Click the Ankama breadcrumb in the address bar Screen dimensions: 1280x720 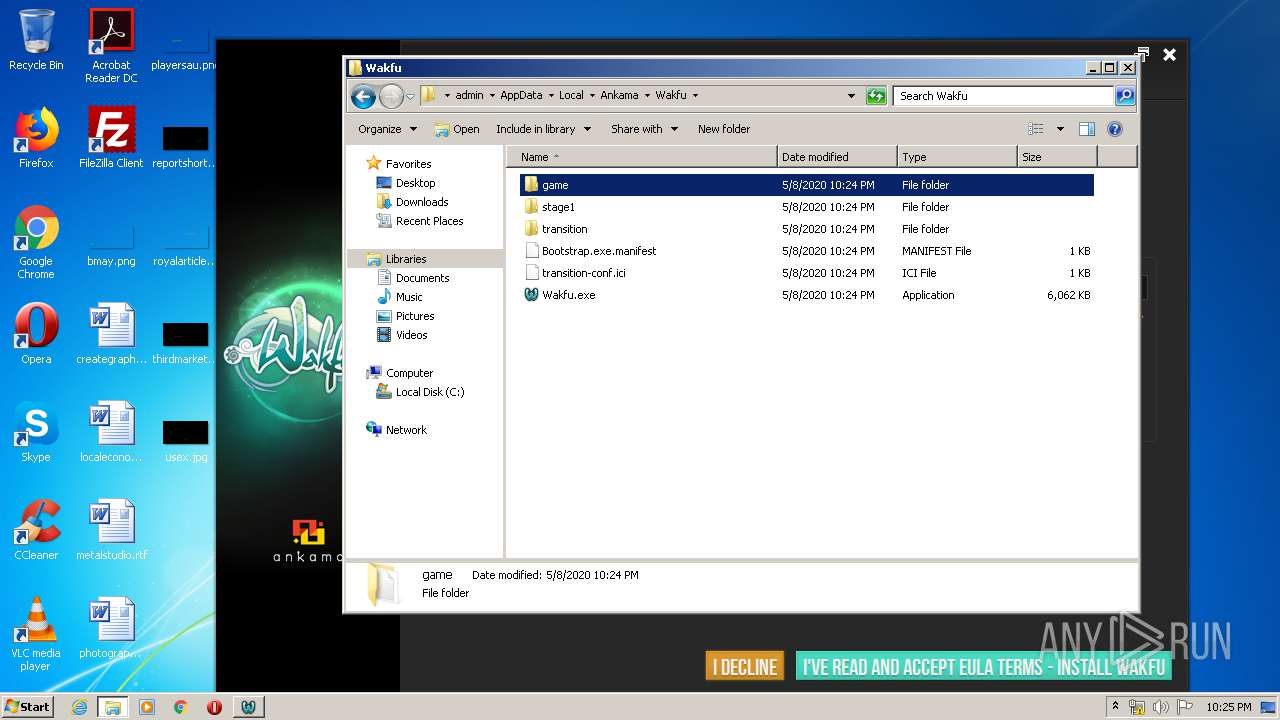click(619, 96)
